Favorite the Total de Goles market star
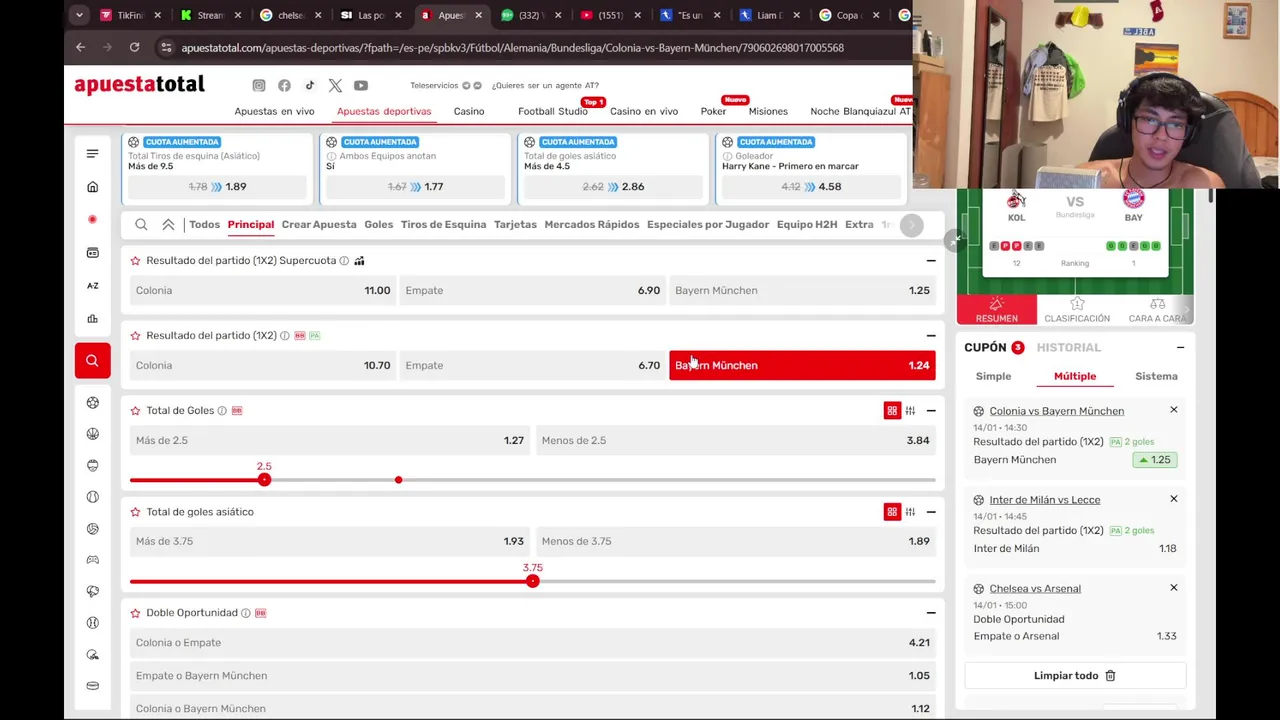This screenshot has width=1280, height=720. pyautogui.click(x=135, y=411)
